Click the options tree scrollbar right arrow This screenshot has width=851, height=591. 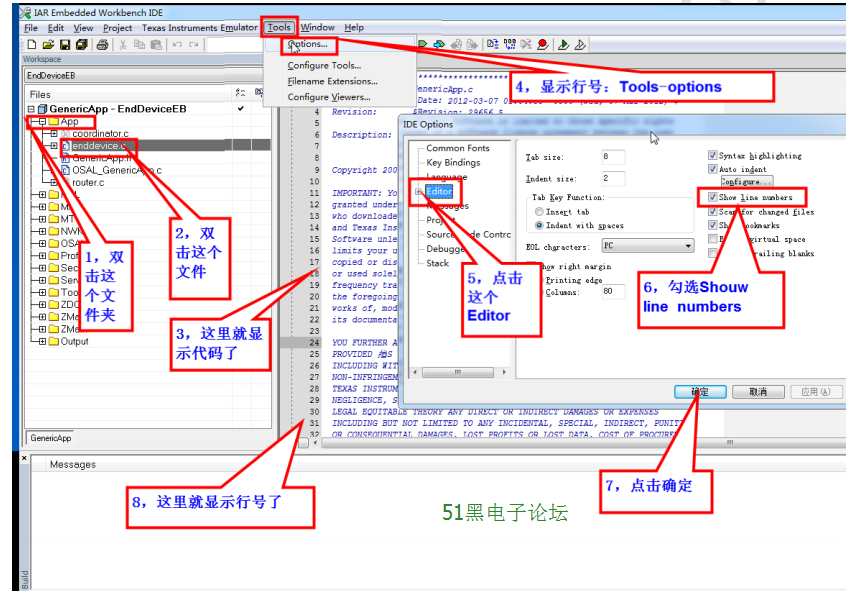click(504, 372)
